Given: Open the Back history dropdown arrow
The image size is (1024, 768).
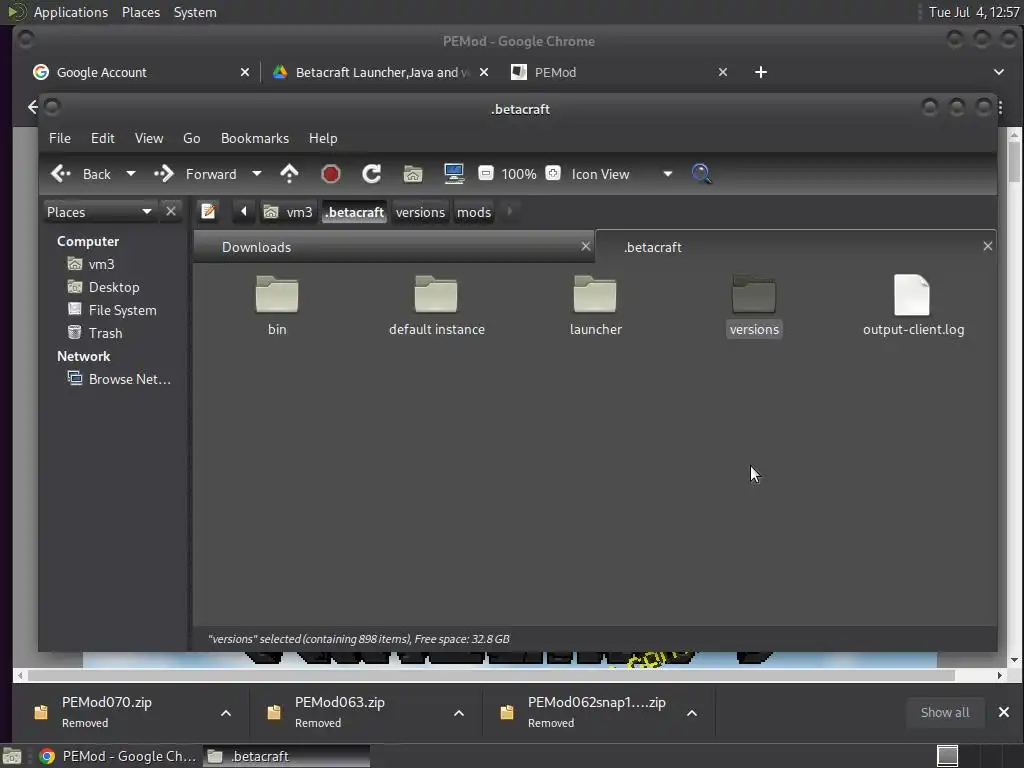Looking at the screenshot, I should click(131, 174).
